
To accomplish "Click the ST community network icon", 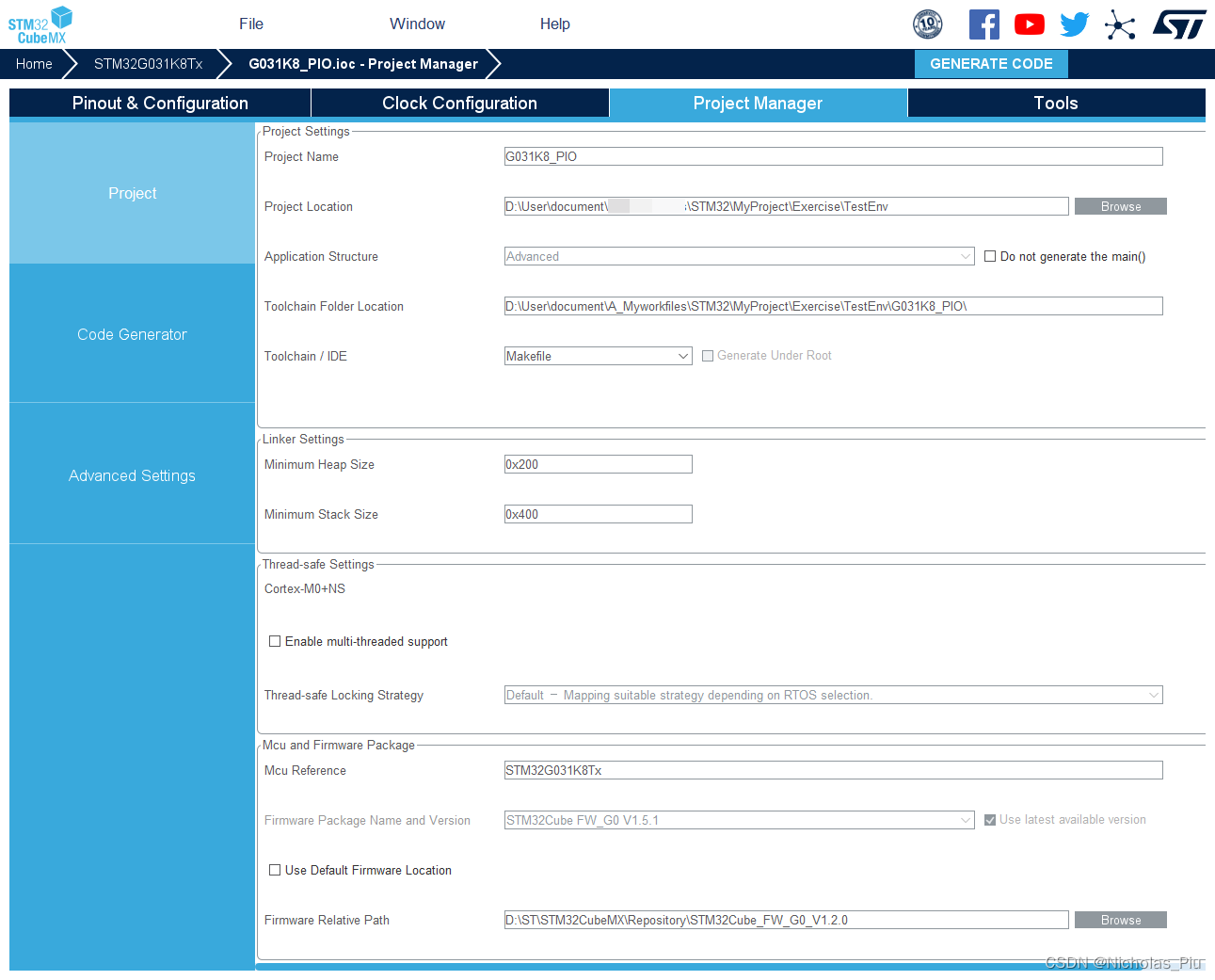I will (1120, 24).
